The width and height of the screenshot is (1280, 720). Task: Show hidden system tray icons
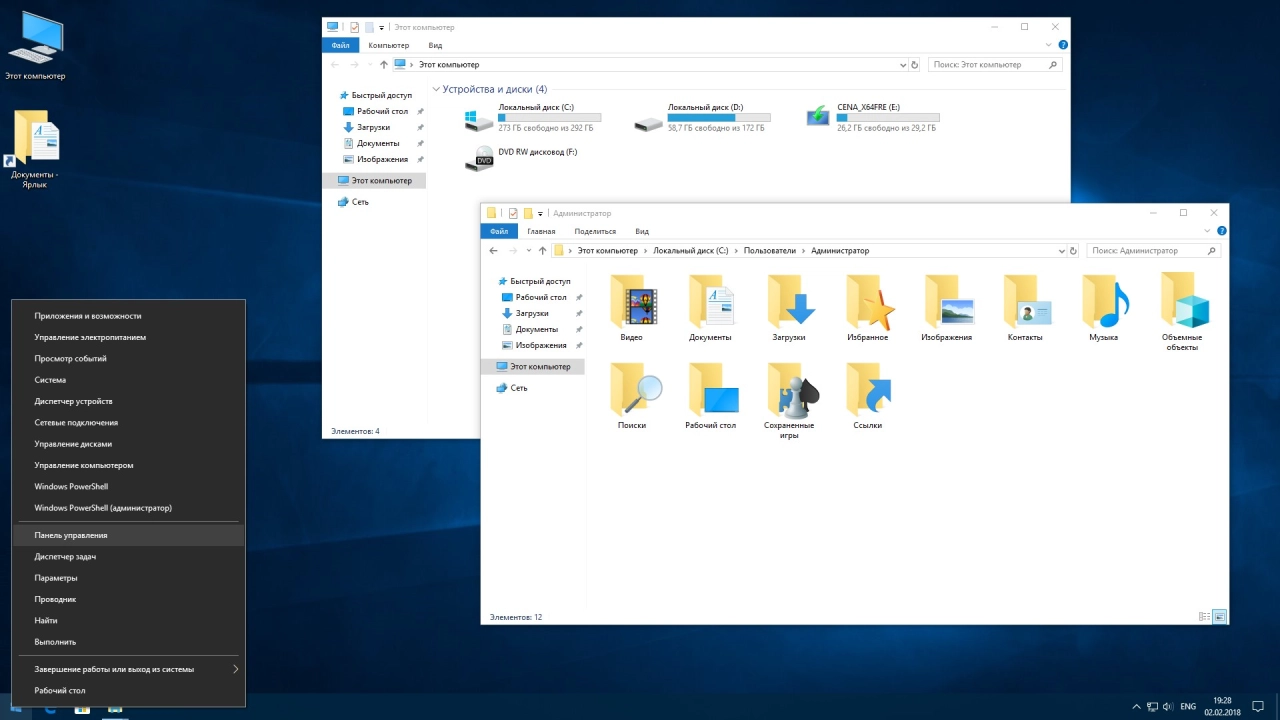point(1136,706)
